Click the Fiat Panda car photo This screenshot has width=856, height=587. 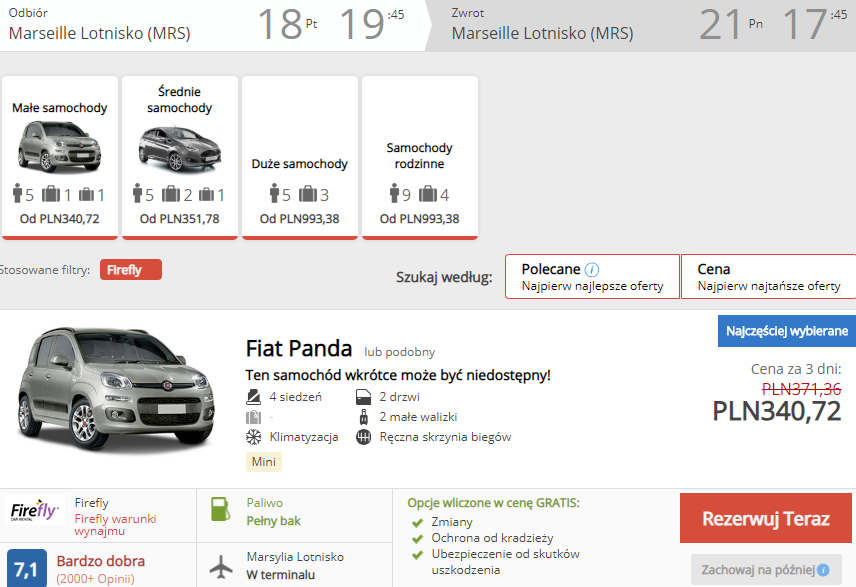116,390
